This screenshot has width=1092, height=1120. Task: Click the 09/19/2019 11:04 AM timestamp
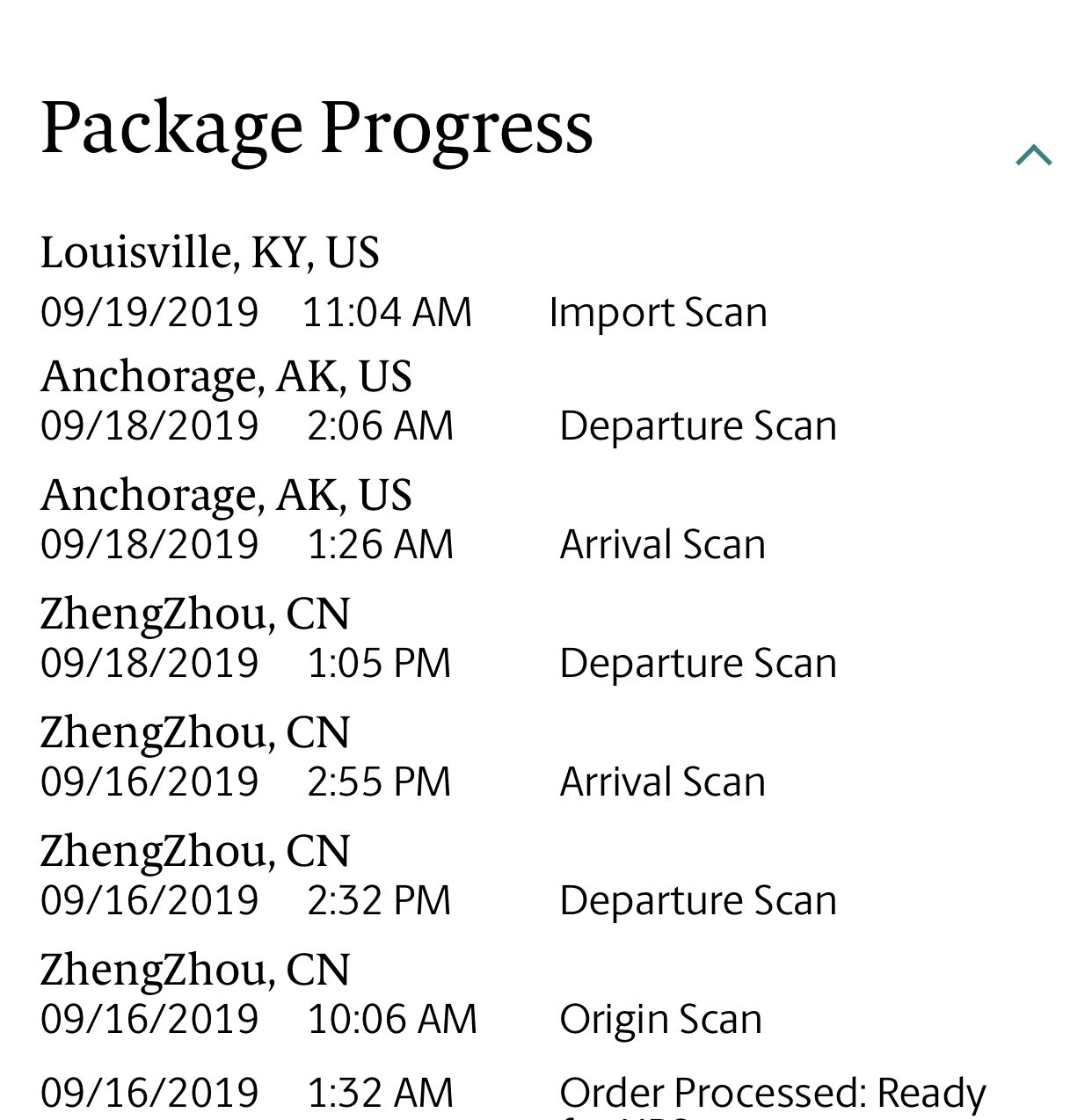[x=256, y=312]
